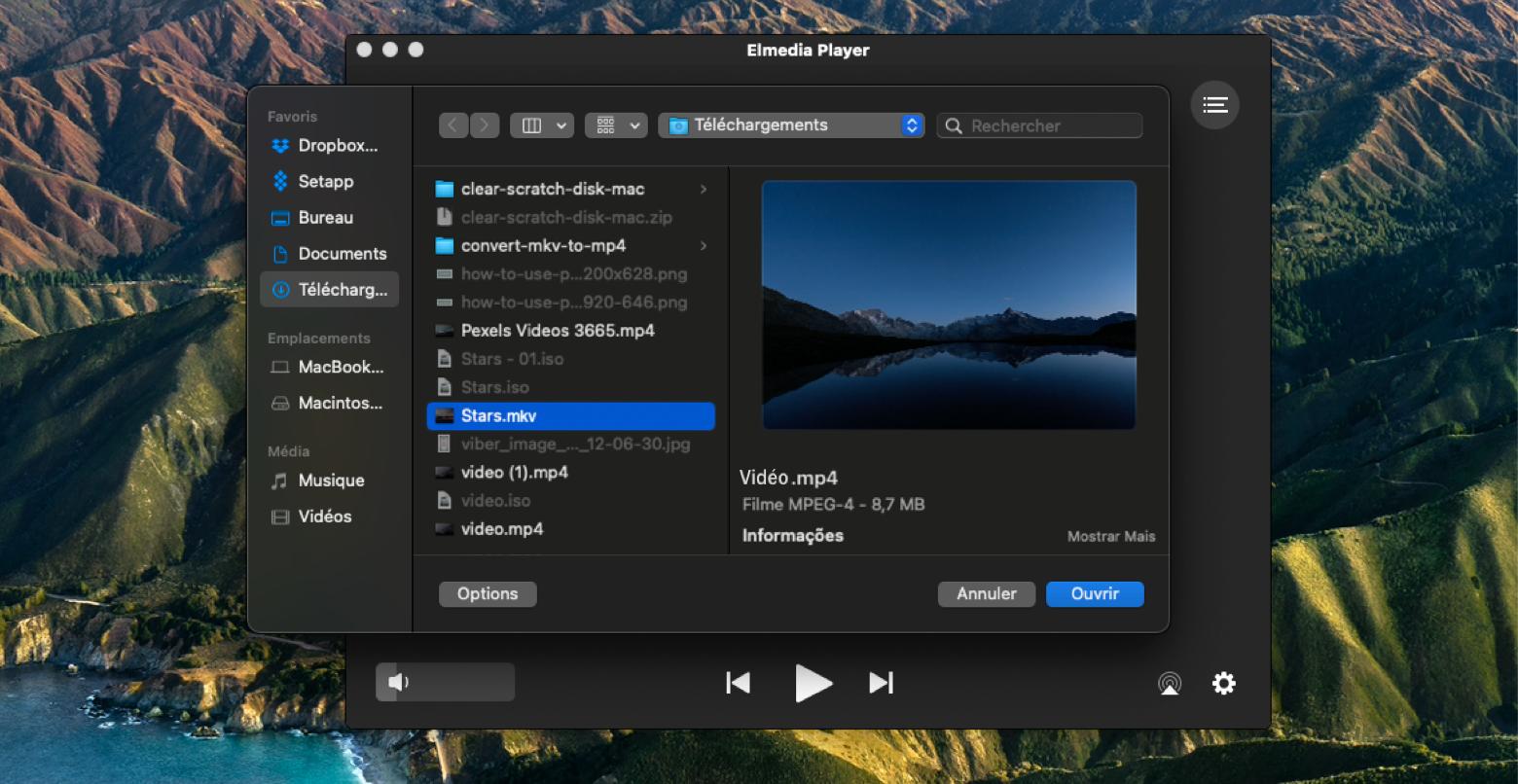Viewport: 1518px width, 784px height.
Task: Adjust the volume slider bar
Action: (x=445, y=682)
